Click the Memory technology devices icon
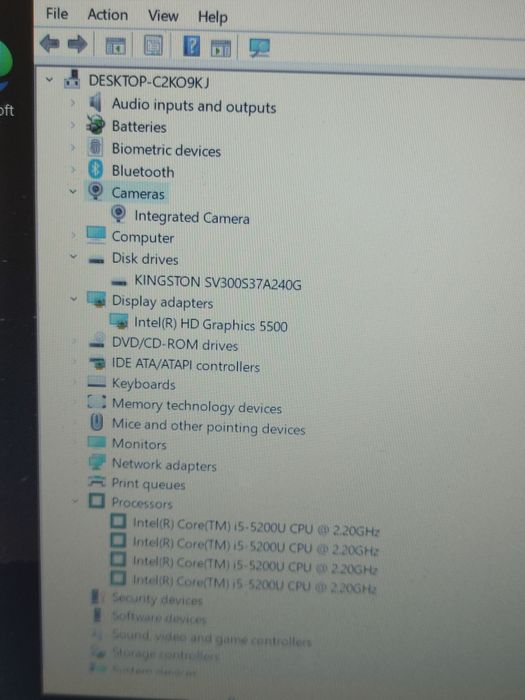The image size is (525, 700). [x=97, y=402]
